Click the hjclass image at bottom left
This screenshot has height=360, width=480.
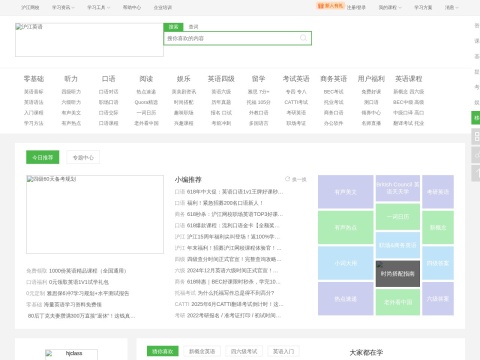point(71,355)
